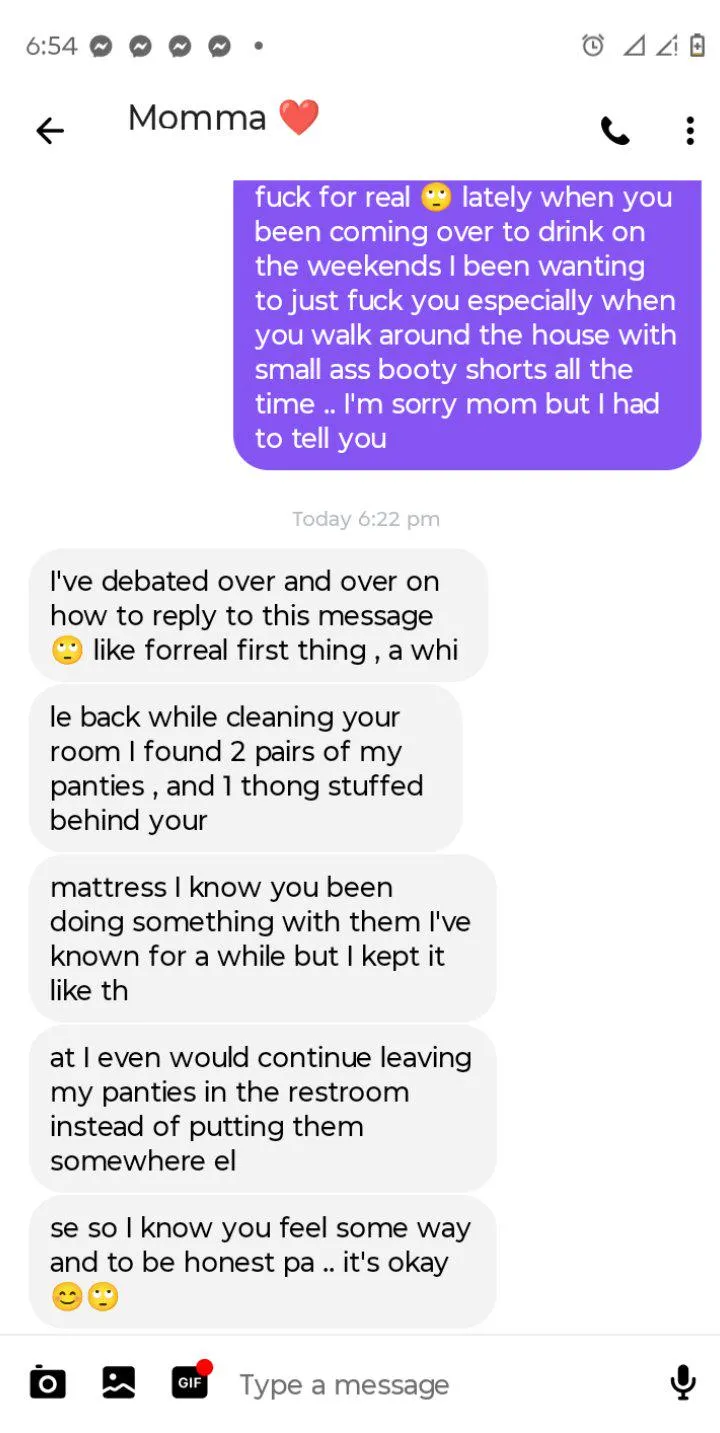Tap the smiling emoji in last message
Screen dimensions: 720x1433
[67, 1297]
